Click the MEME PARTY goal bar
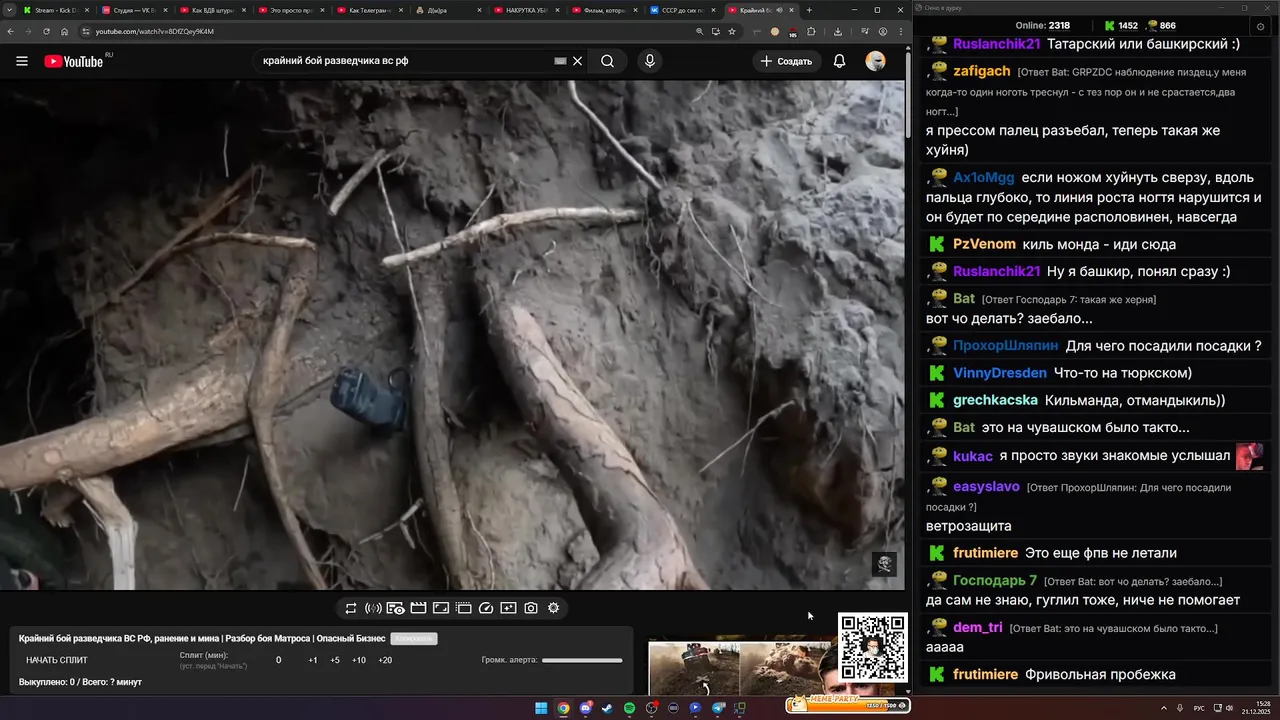The image size is (1280, 720). click(848, 704)
